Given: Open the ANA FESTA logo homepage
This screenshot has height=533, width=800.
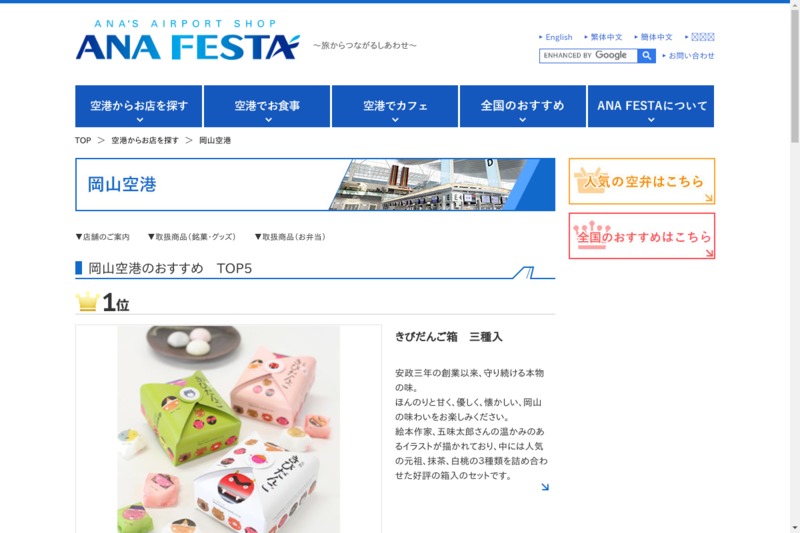Looking at the screenshot, I should coord(187,40).
